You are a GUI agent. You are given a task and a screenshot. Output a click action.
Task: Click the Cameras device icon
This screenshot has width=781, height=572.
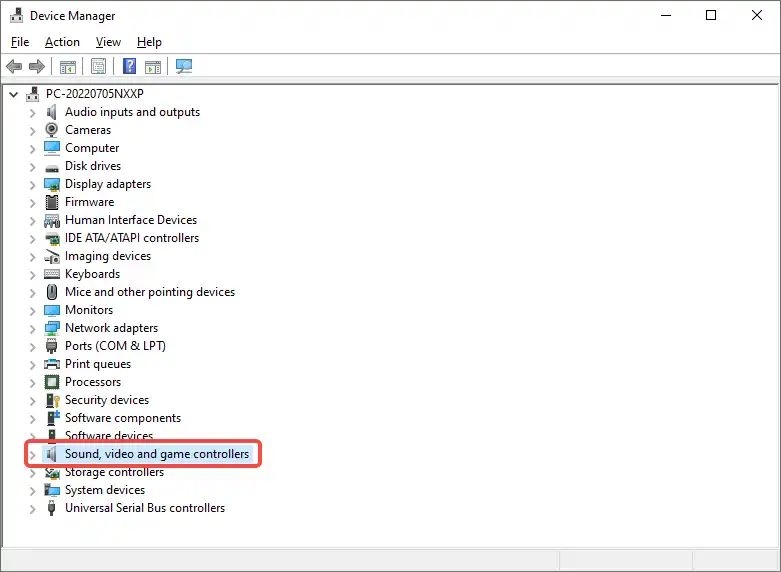point(52,130)
